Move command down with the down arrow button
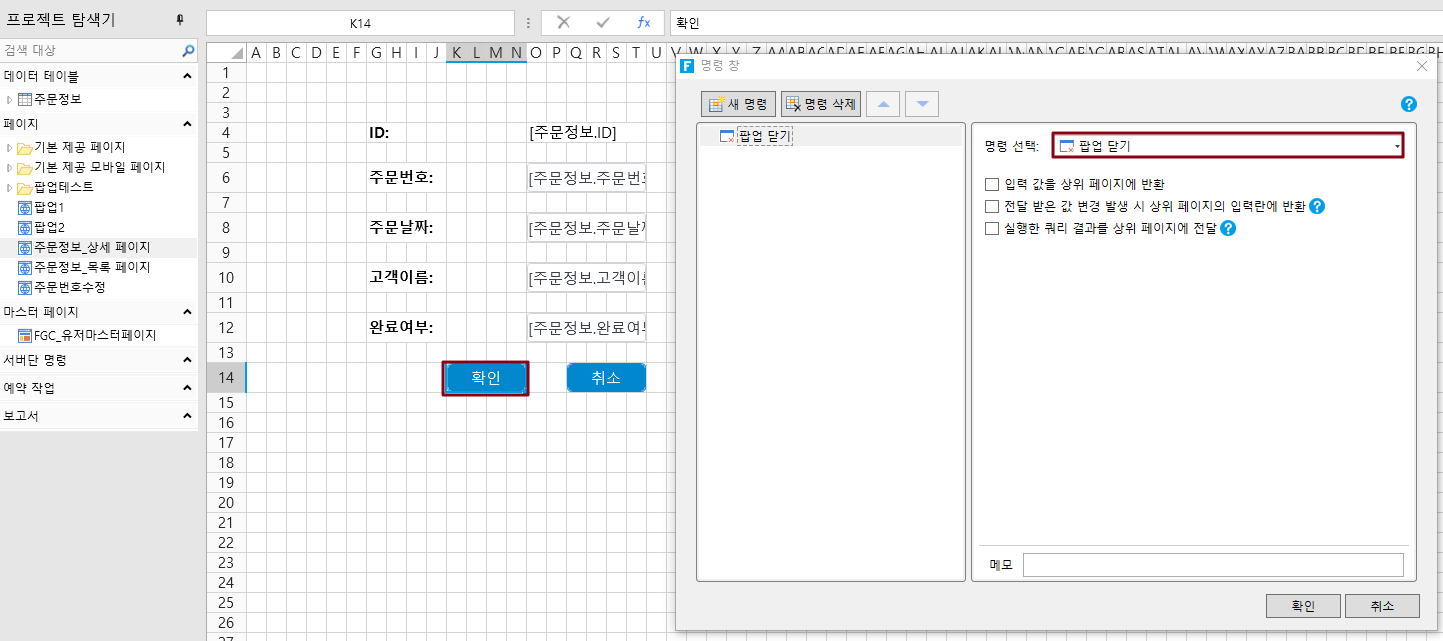The height and width of the screenshot is (641, 1443). click(x=922, y=104)
